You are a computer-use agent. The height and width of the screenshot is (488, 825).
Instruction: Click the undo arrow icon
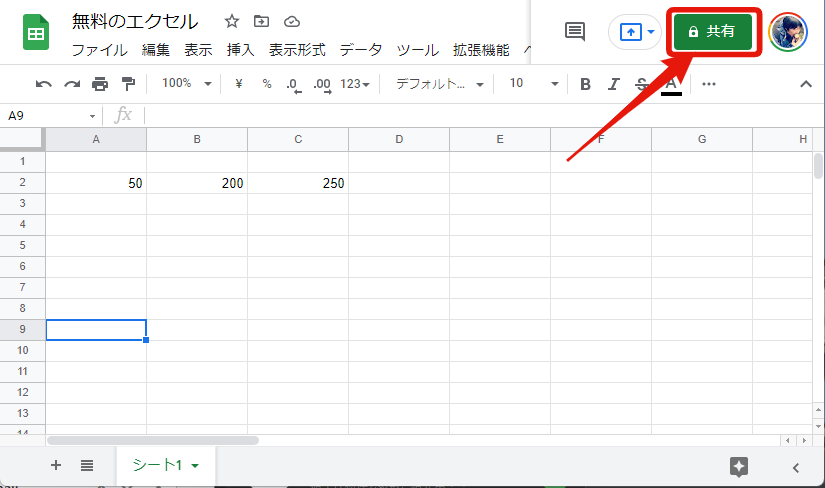43,84
